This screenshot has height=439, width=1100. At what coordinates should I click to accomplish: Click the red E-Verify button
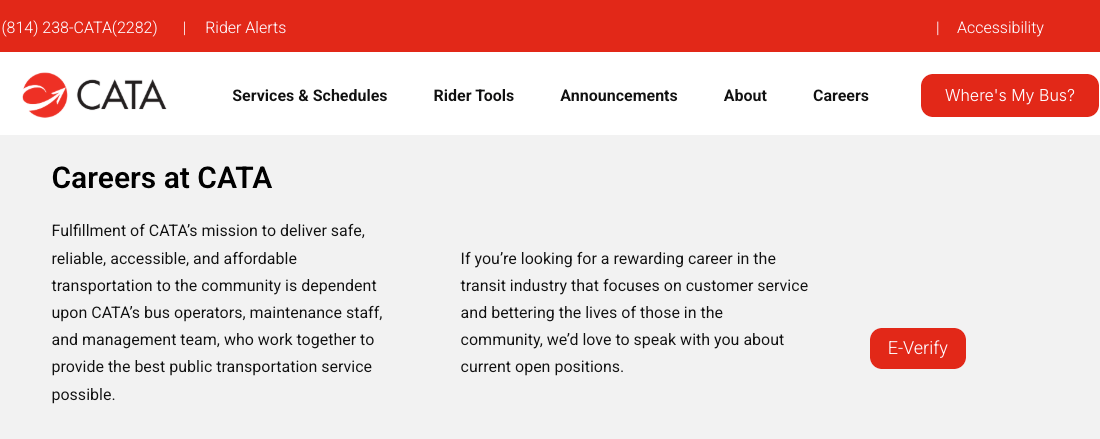coord(918,349)
